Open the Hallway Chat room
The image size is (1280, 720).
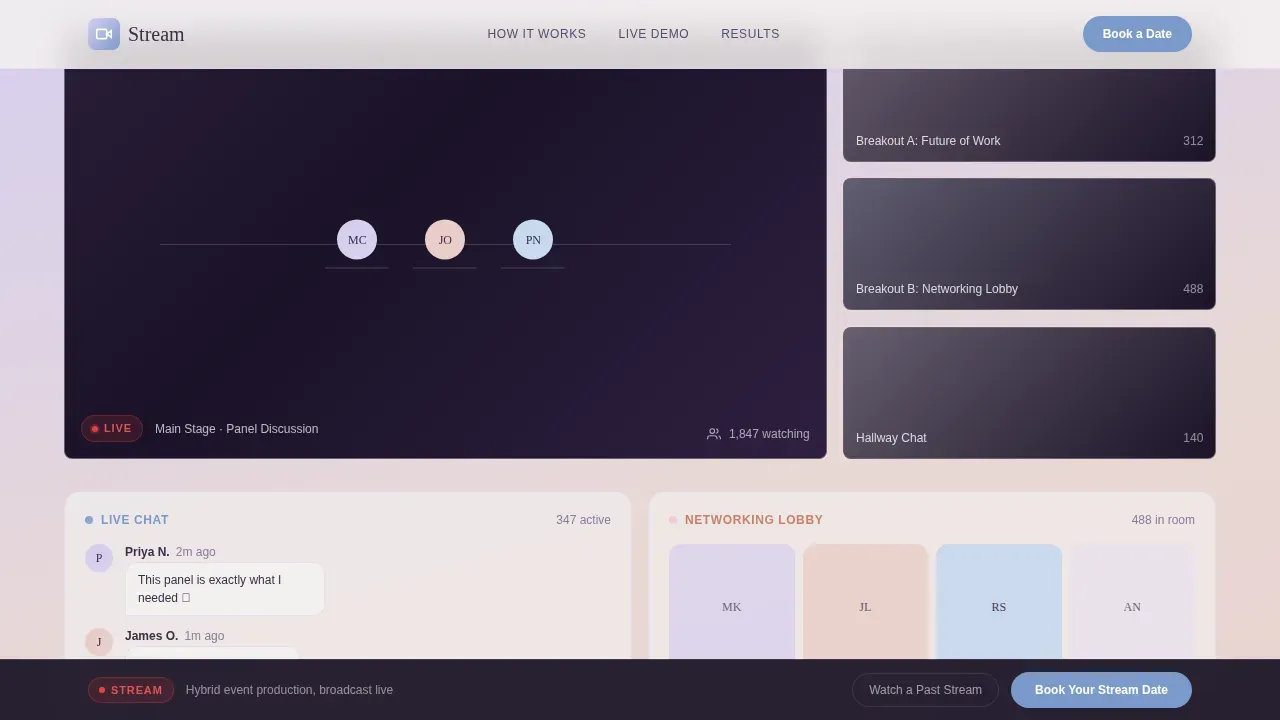(1029, 393)
